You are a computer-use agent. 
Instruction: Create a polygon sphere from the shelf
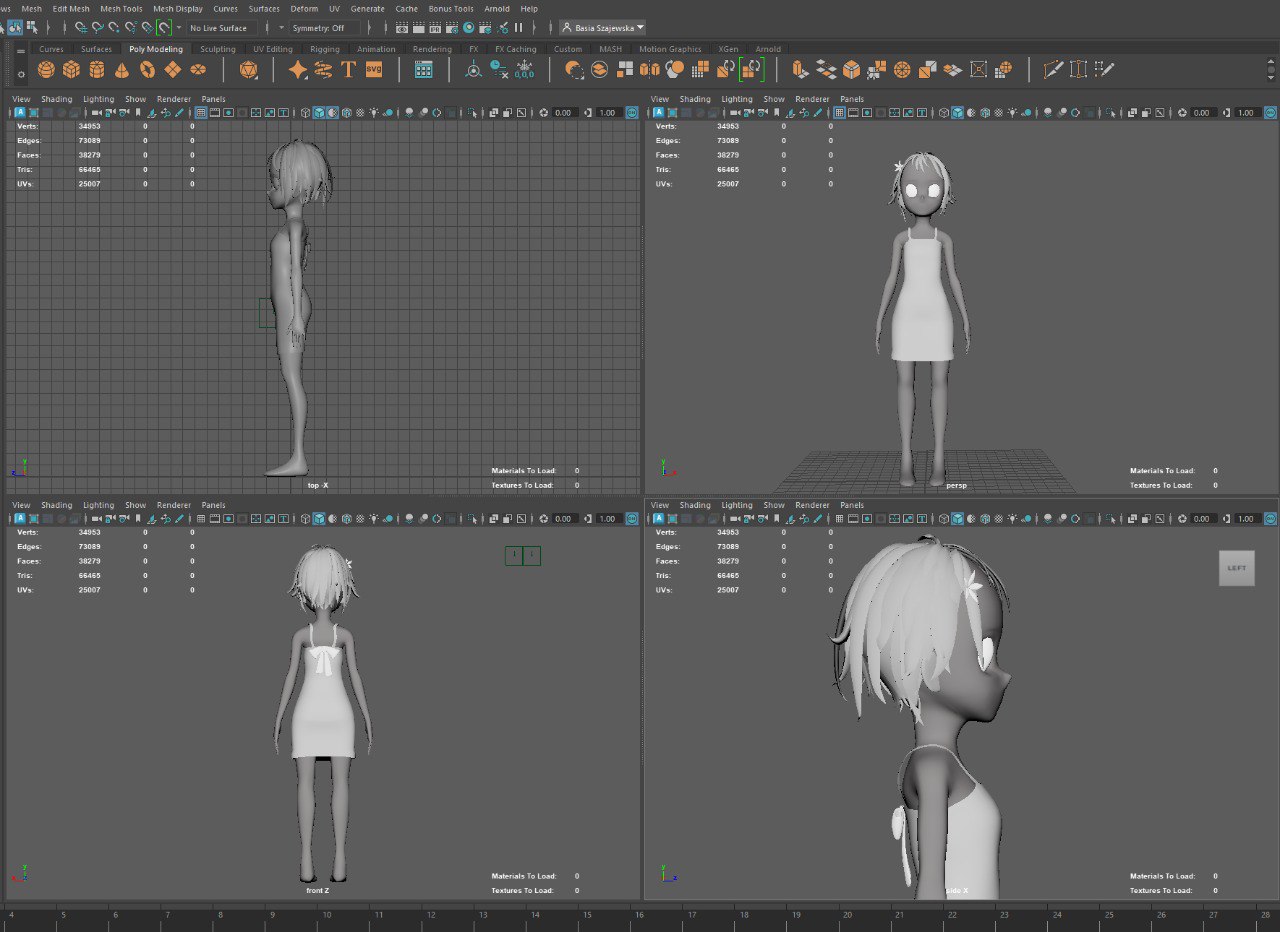coord(46,70)
